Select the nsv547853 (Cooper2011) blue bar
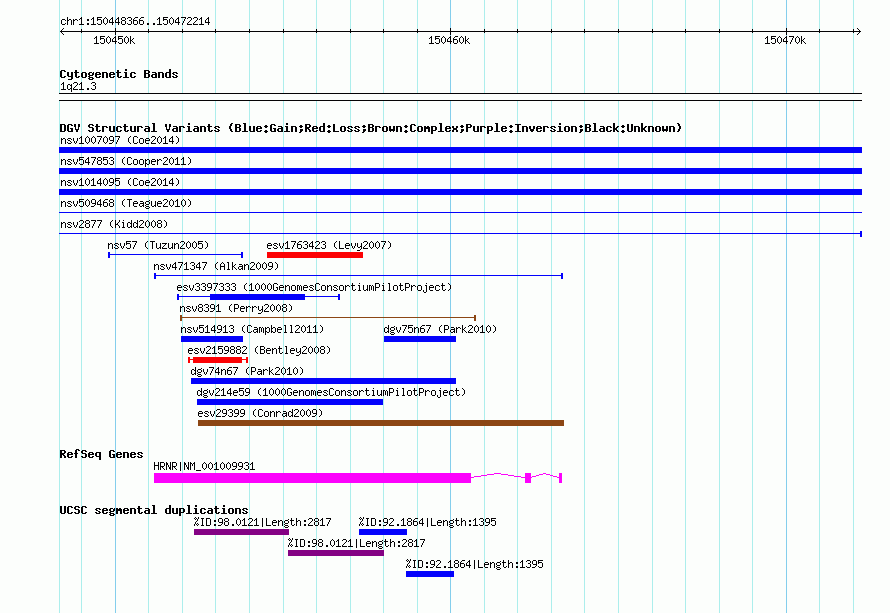890x613 pixels. [460, 171]
